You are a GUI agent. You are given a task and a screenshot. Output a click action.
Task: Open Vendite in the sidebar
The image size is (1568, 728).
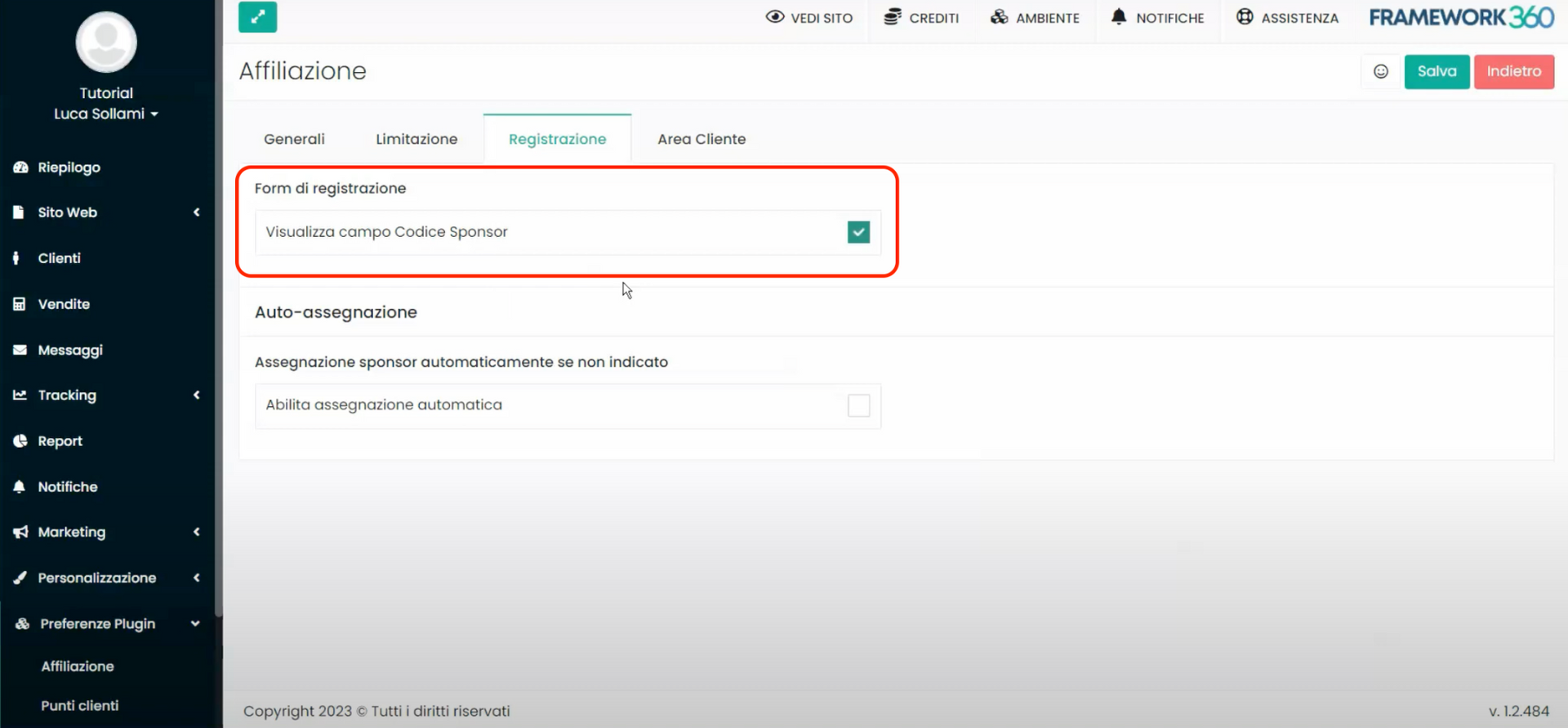64,304
